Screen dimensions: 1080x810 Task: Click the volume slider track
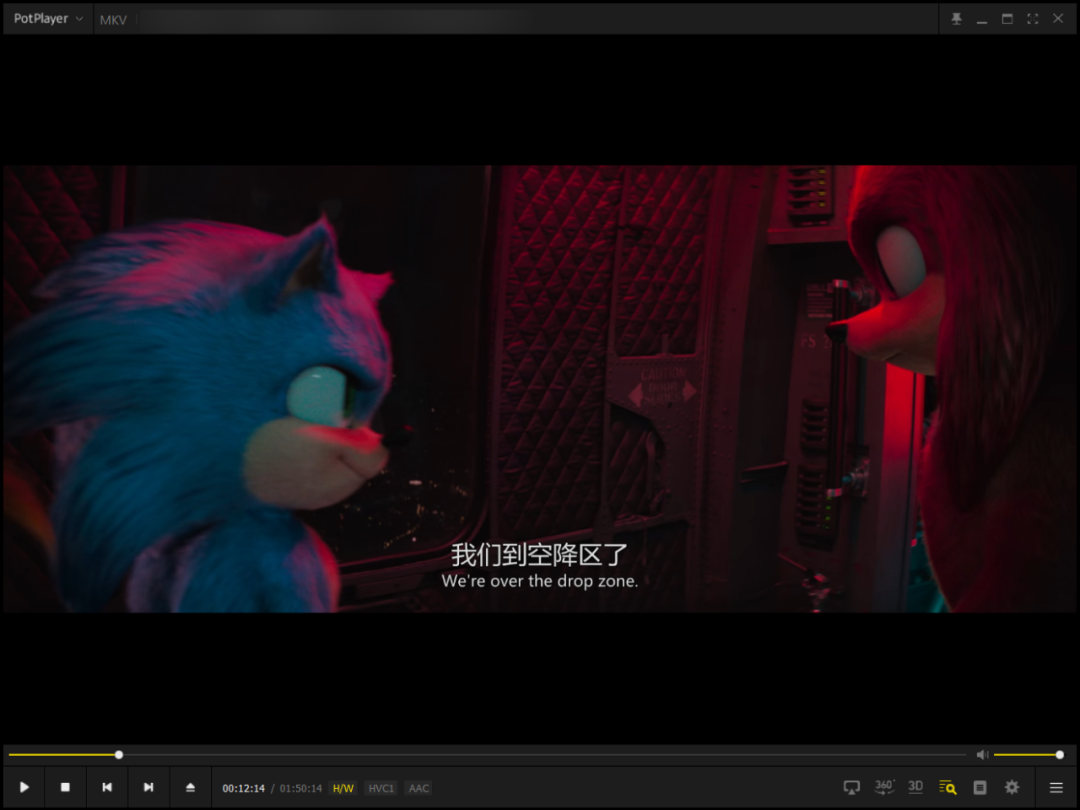click(x=1025, y=755)
